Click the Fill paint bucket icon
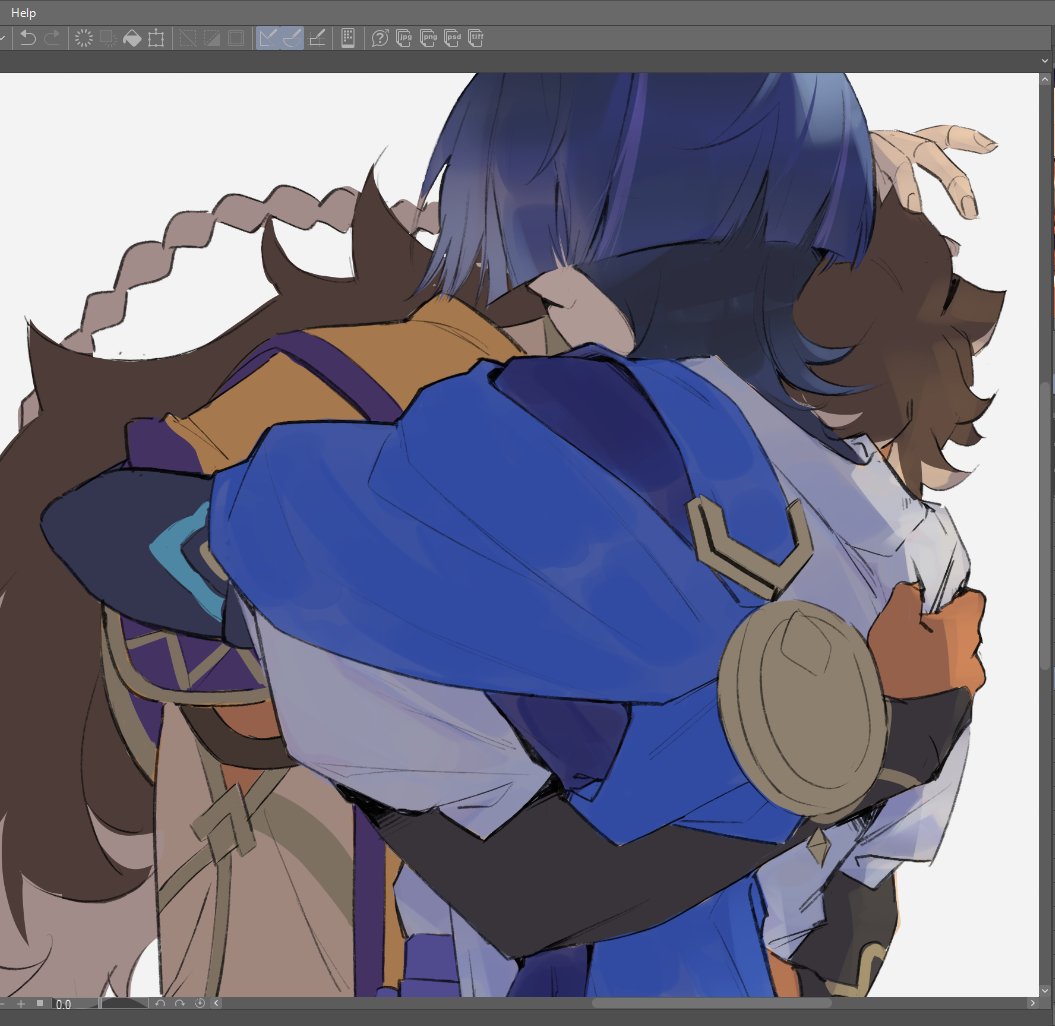The image size is (1055, 1026). [132, 38]
